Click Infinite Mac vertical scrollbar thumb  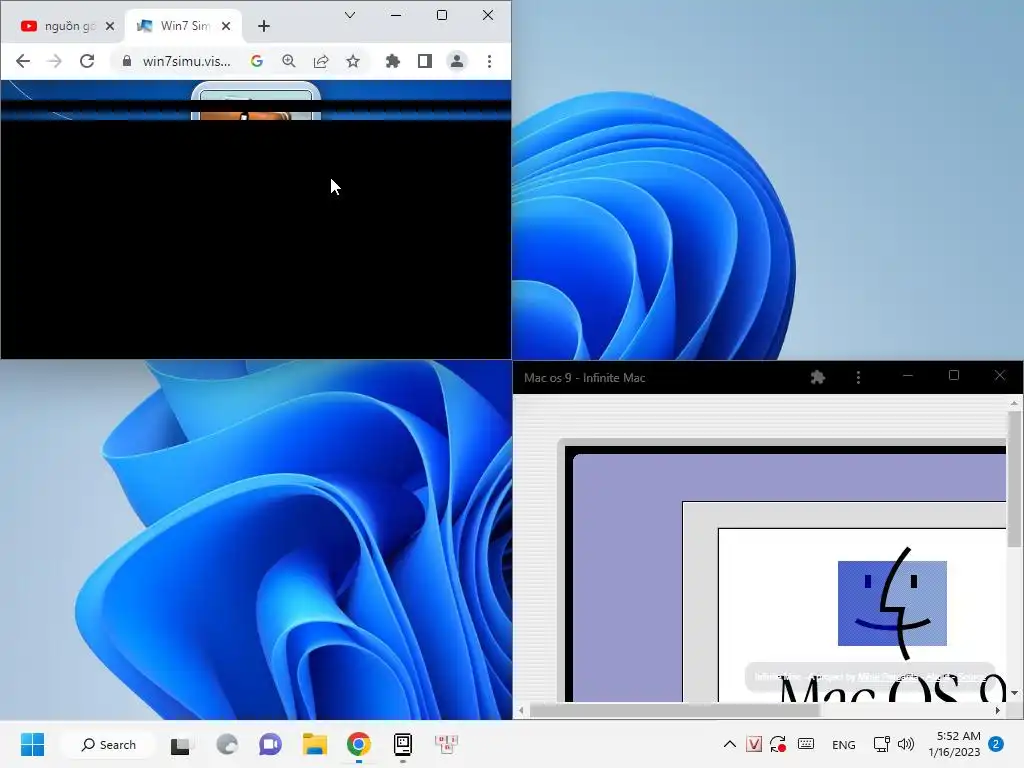pos(1014,479)
